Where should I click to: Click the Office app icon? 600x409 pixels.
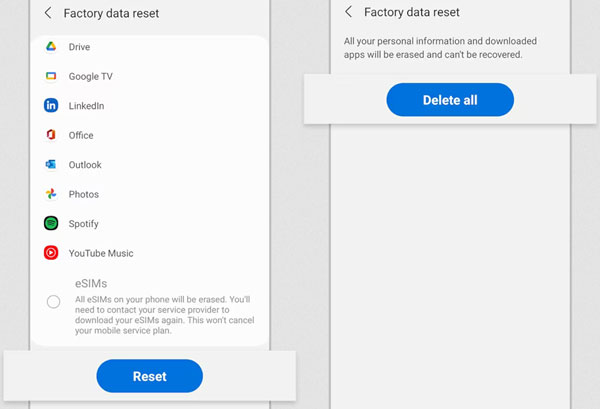51,135
